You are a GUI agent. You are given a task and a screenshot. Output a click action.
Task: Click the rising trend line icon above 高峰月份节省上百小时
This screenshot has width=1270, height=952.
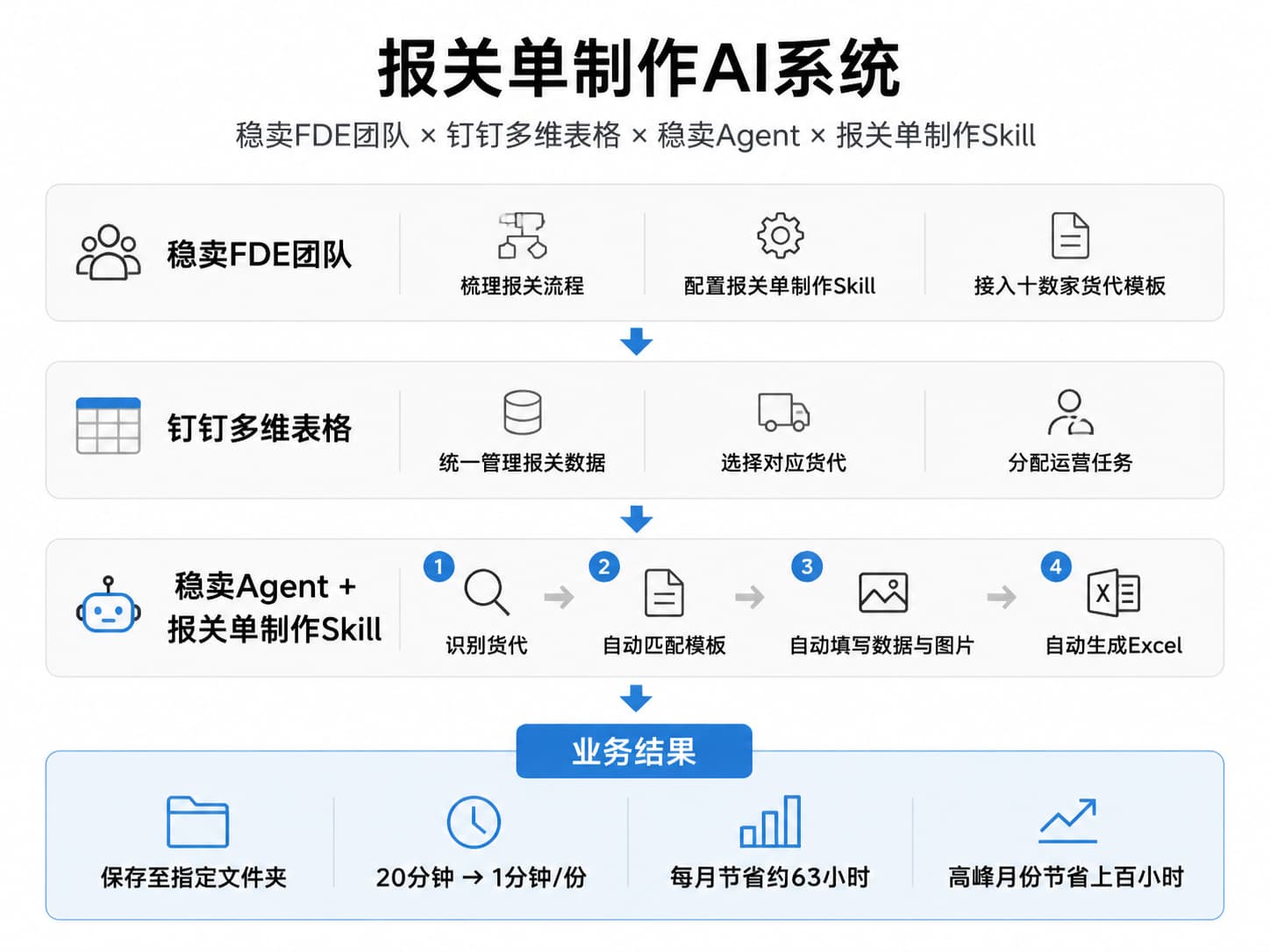[x=1067, y=821]
